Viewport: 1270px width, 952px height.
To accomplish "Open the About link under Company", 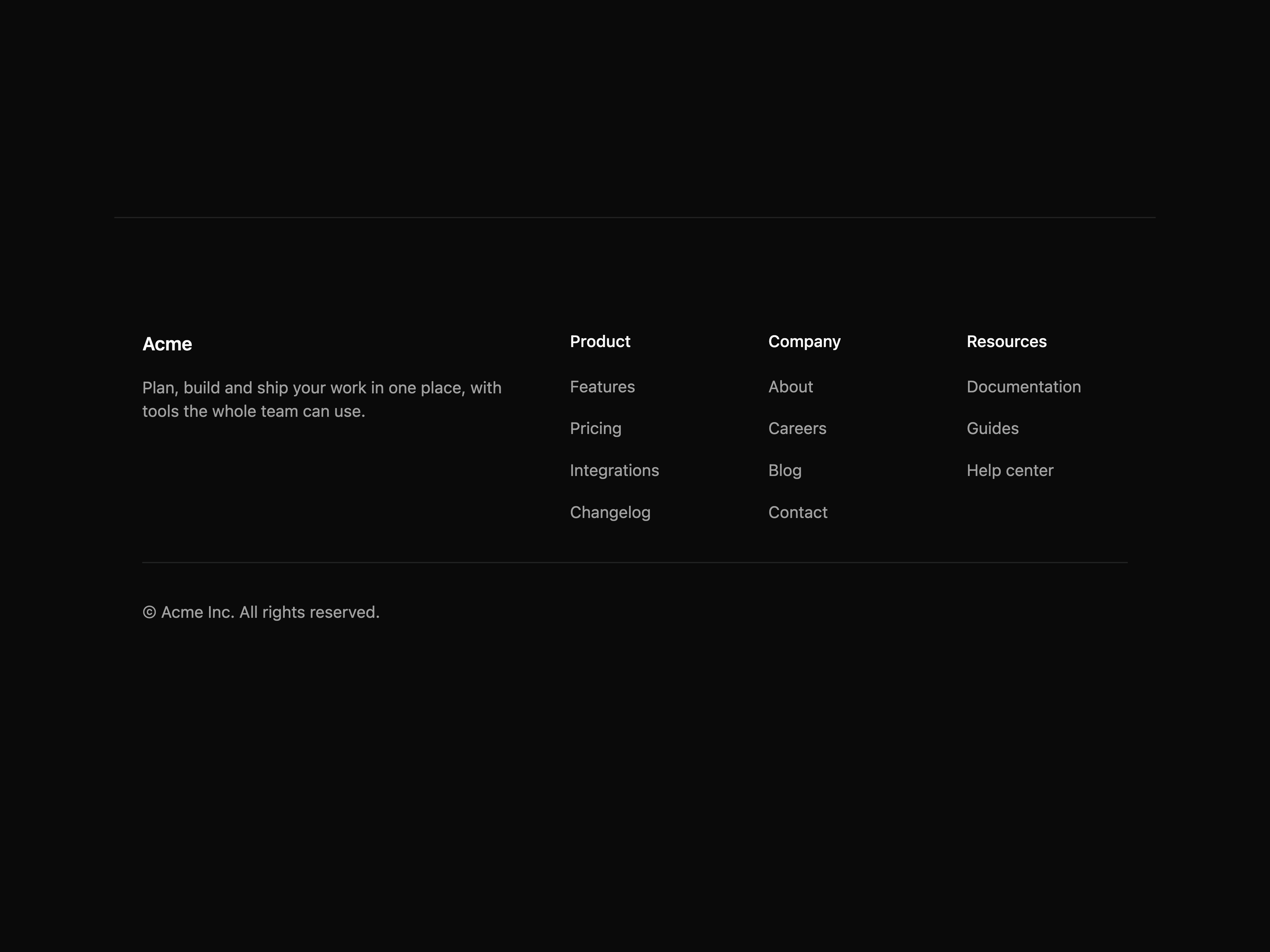I will pos(790,387).
